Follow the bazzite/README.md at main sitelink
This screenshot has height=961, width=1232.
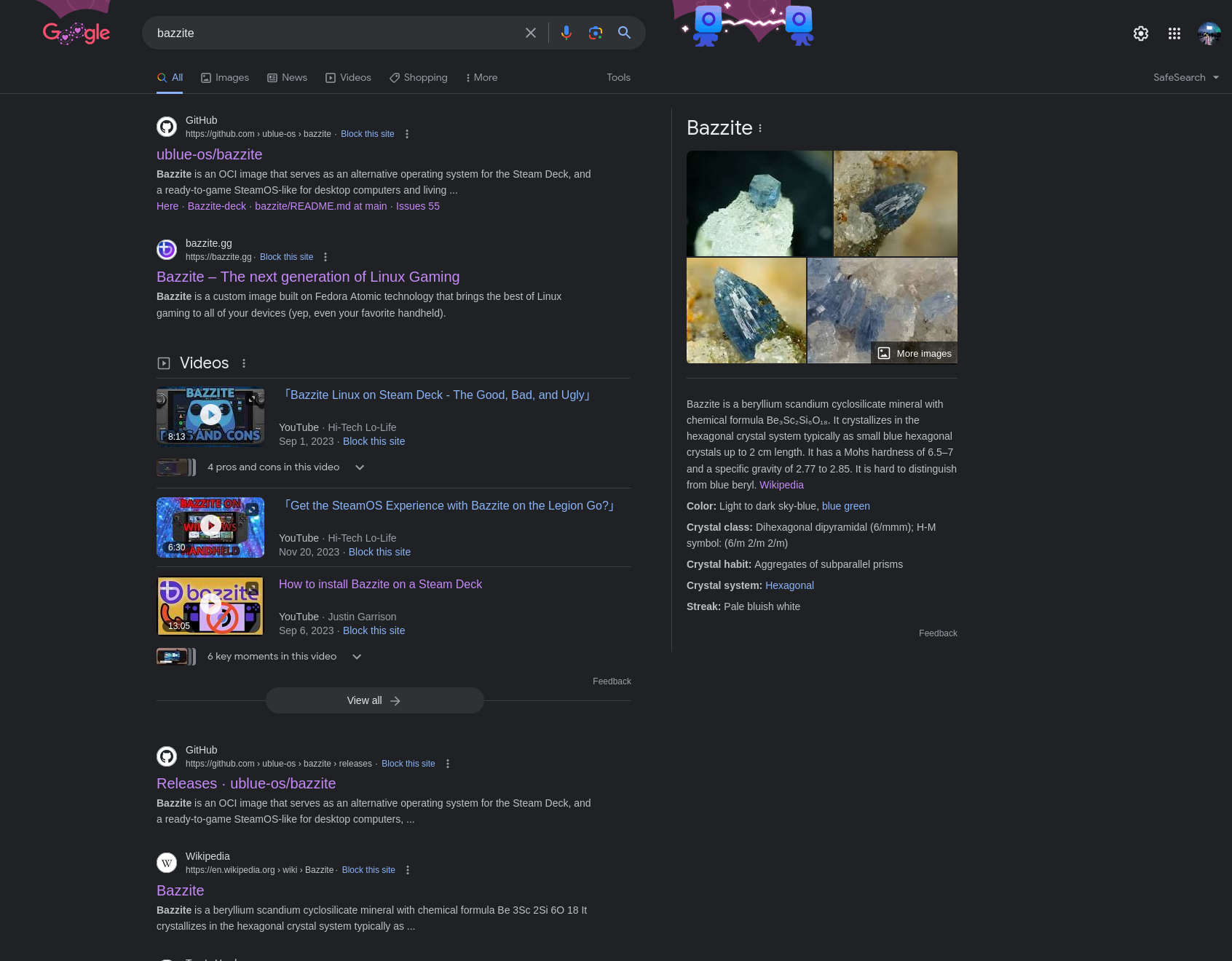(321, 206)
